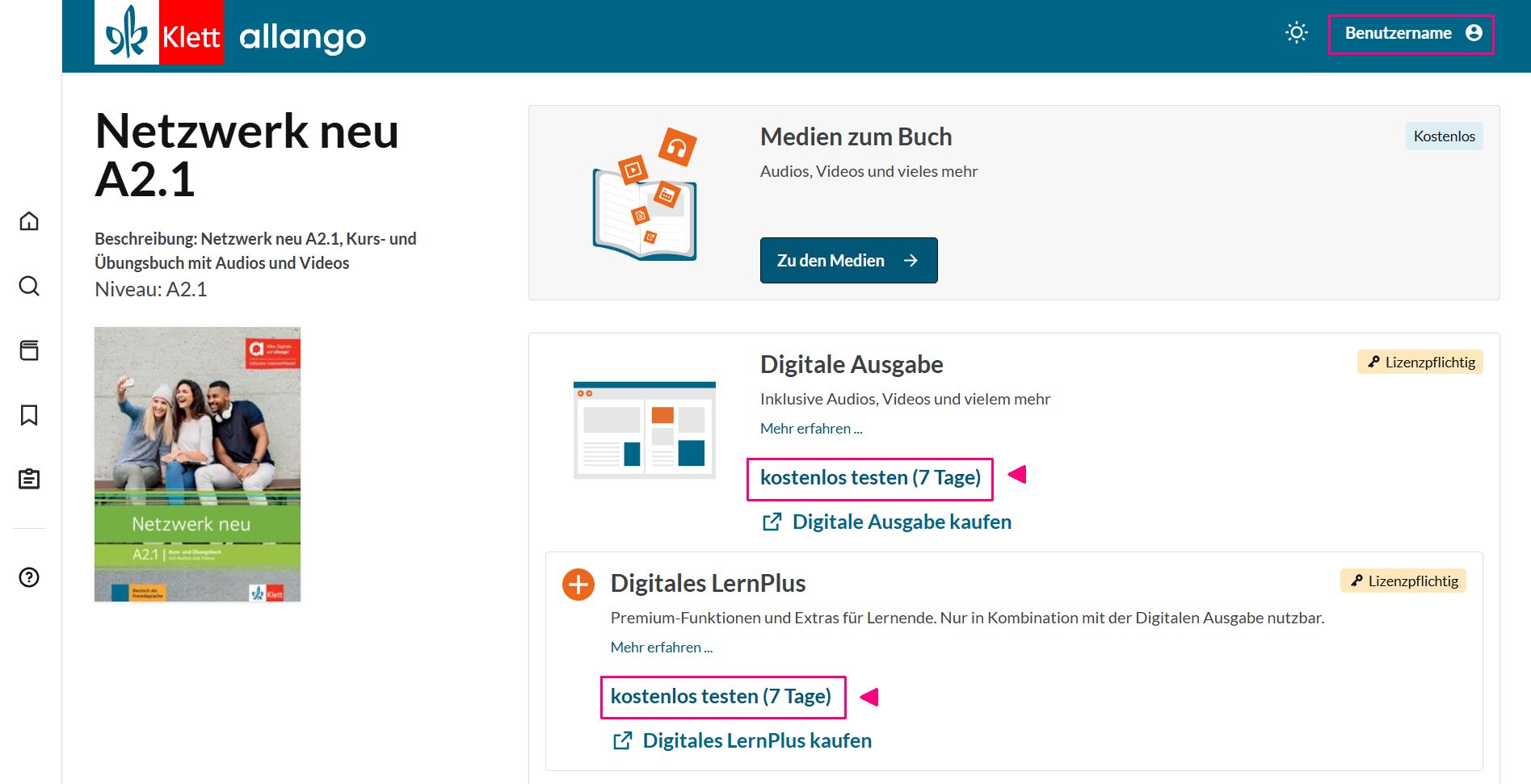The width and height of the screenshot is (1531, 784).
Task: Click the orange plus icon beside Digitales LernPlus
Action: (578, 584)
